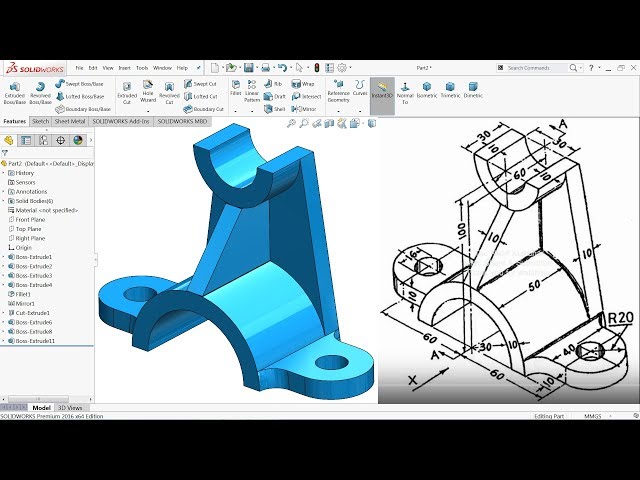Image resolution: width=640 pixels, height=480 pixels.
Task: Apply the Fillet tool
Action: point(236,88)
